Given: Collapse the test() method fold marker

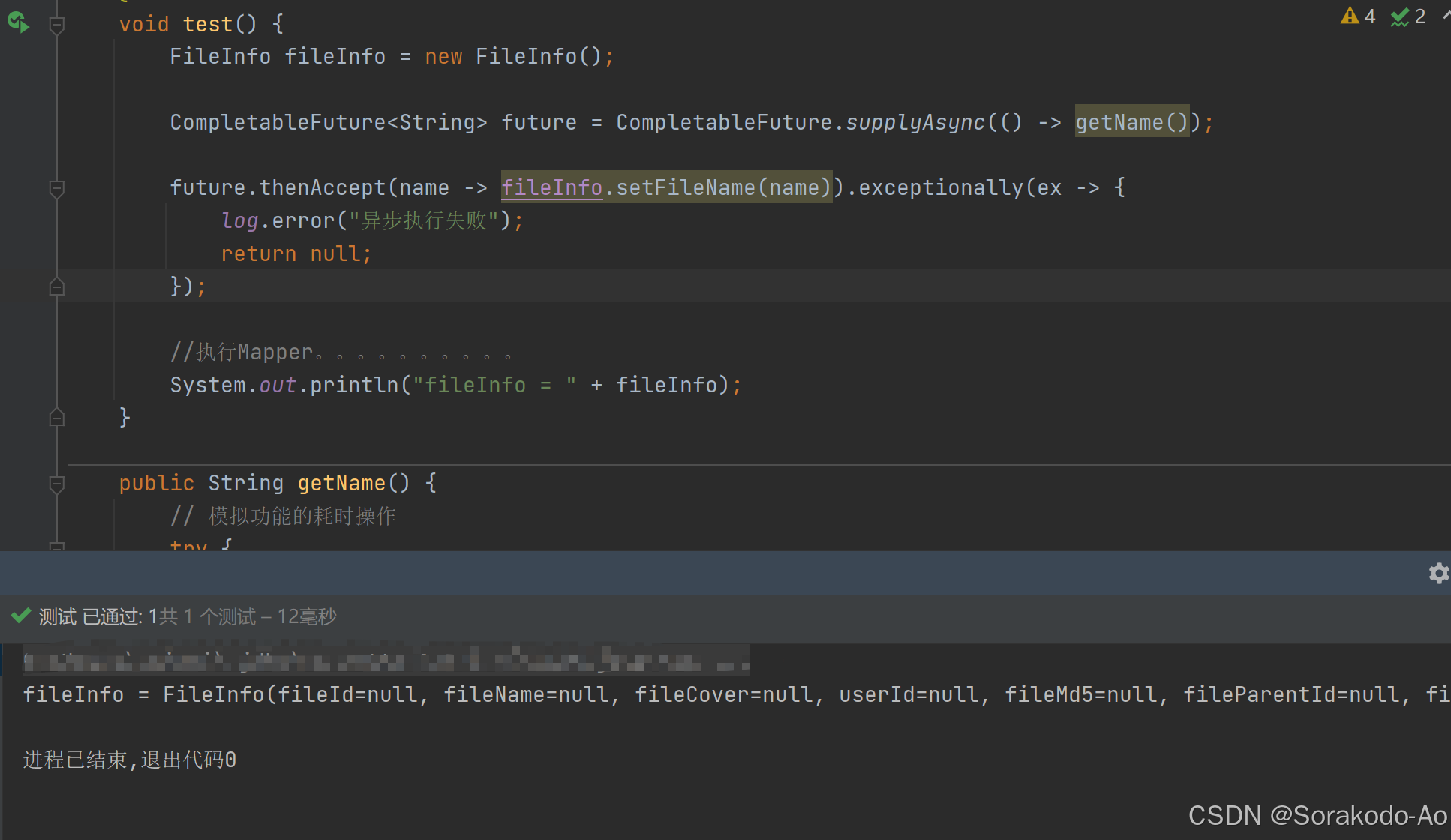Looking at the screenshot, I should tap(56, 26).
